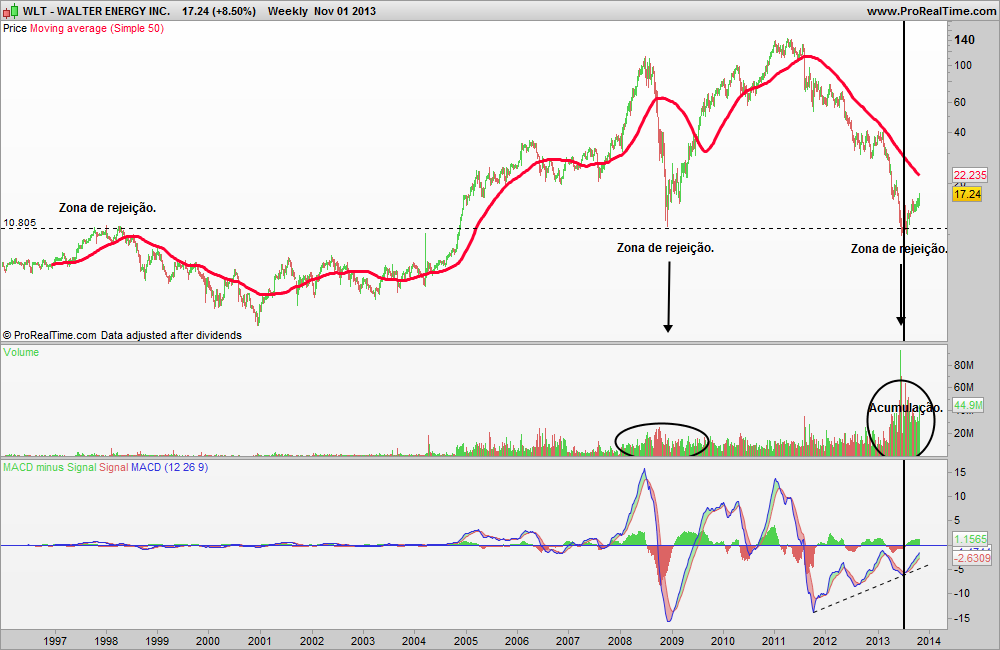Click the 2000 year on time axis
The width and height of the screenshot is (1000, 650).
(x=208, y=641)
